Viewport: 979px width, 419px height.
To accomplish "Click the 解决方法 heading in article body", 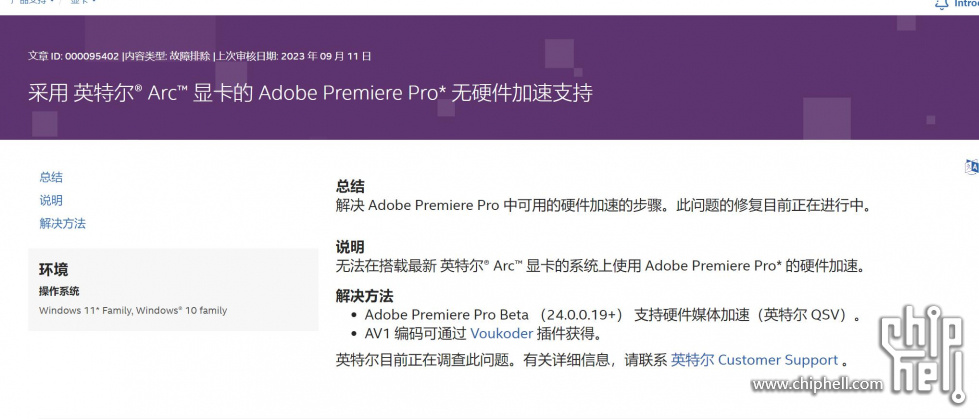I will tap(365, 297).
